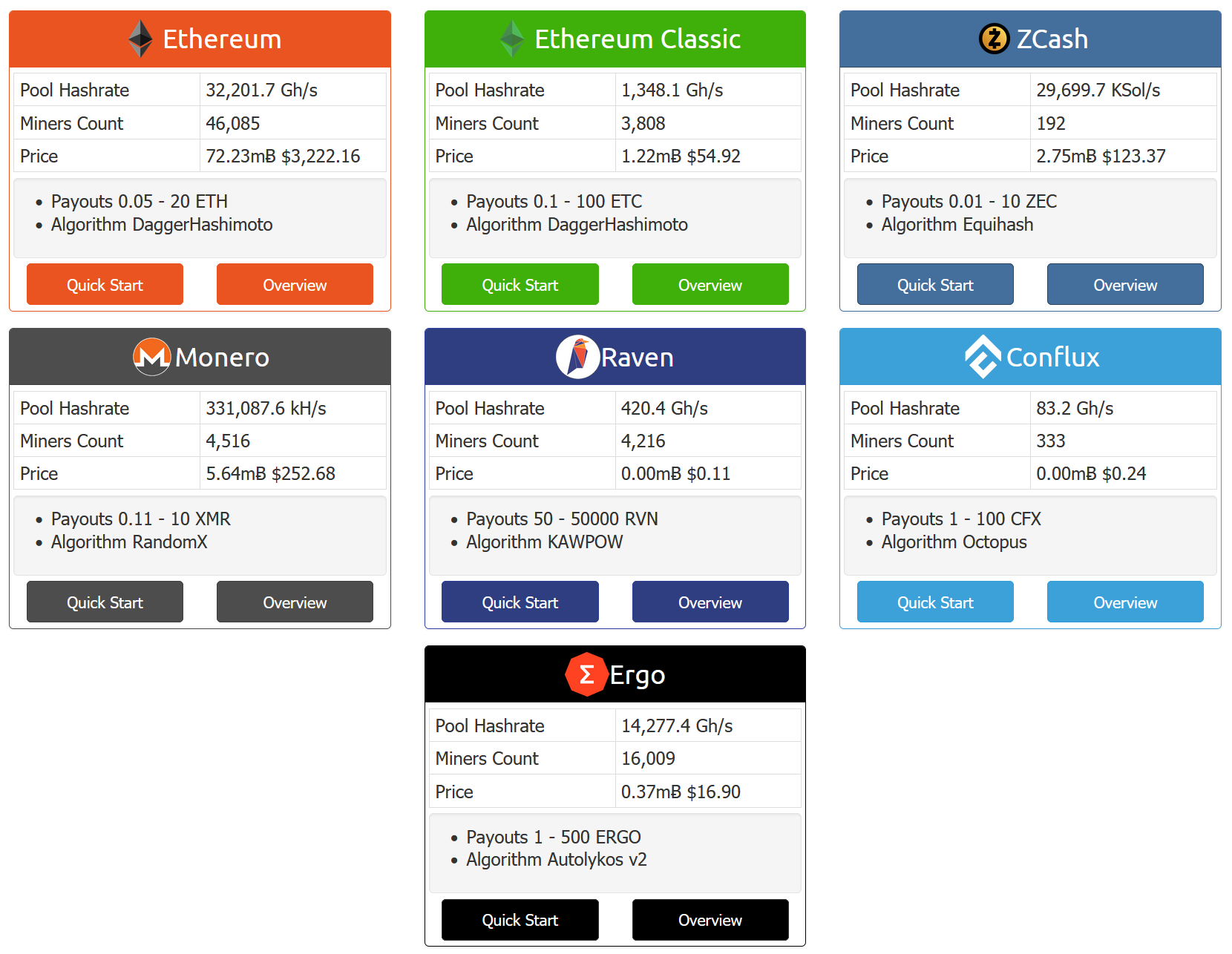This screenshot has height=954, width=1232.
Task: Select Monero price $252.68
Action: click(x=304, y=473)
